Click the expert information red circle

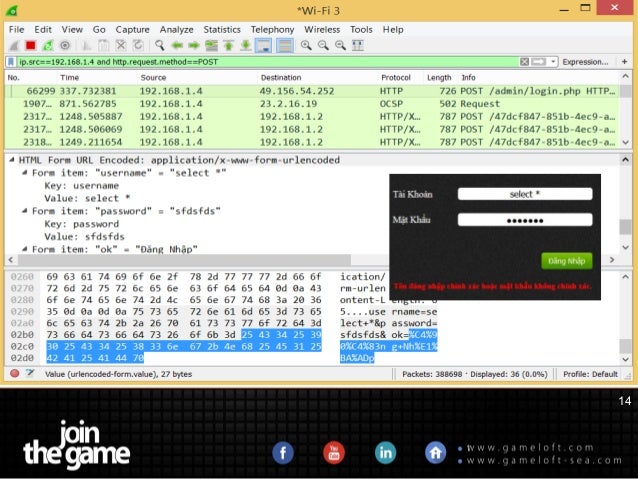(x=15, y=374)
